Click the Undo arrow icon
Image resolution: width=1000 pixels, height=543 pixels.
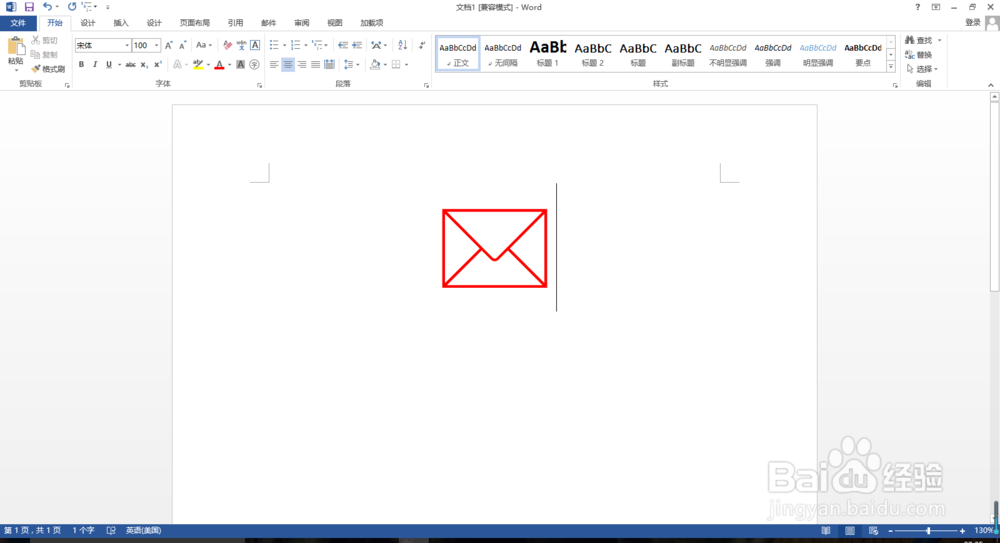(47, 7)
